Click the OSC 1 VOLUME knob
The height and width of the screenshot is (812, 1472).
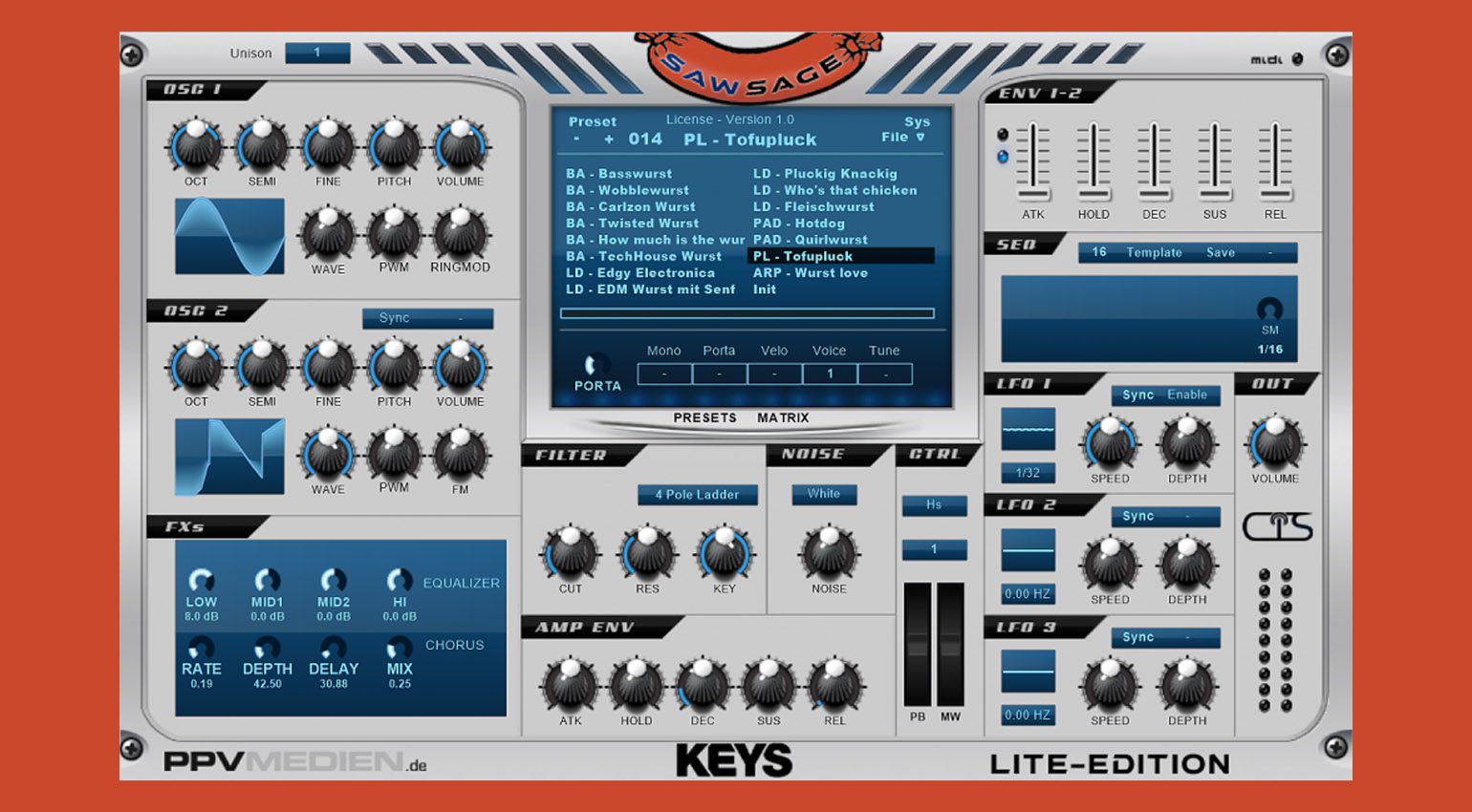[x=460, y=146]
